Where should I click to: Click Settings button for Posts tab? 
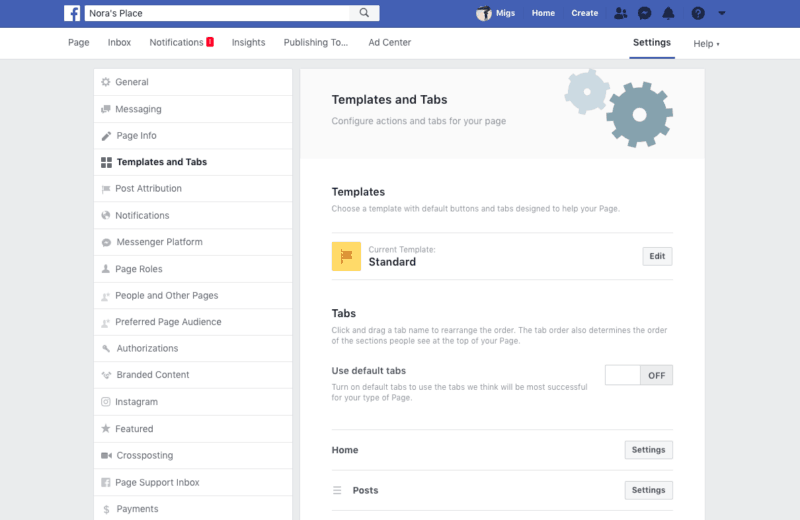648,490
